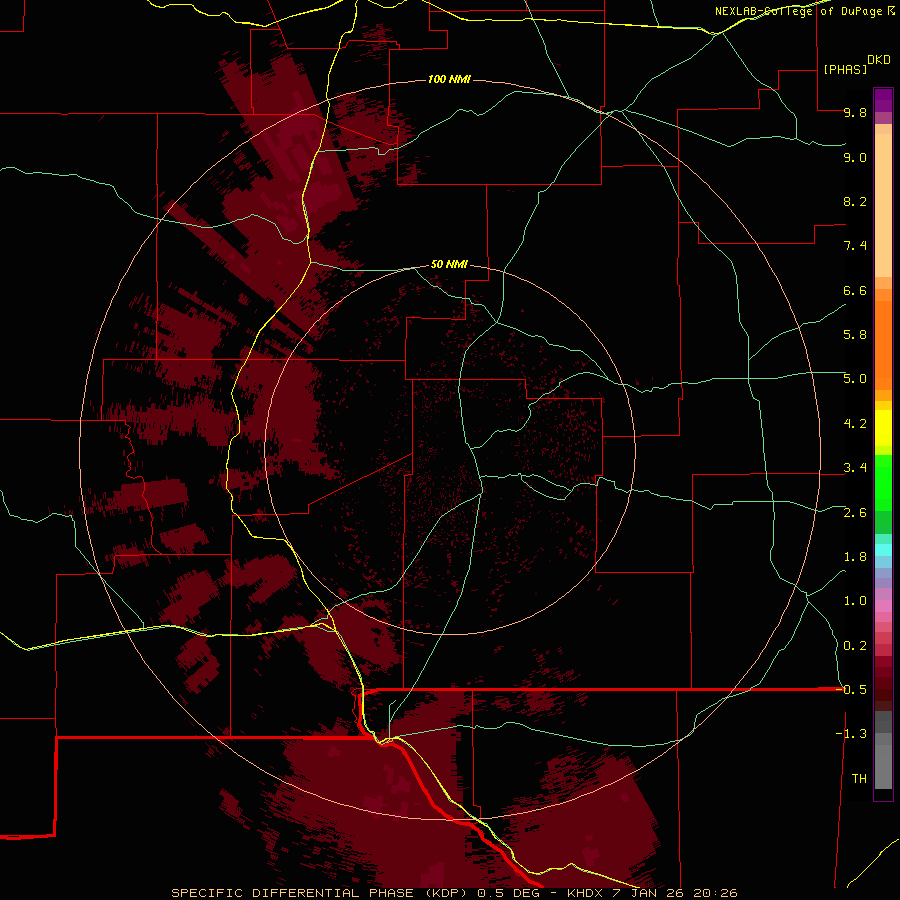Click the 7.4 scale label
Viewport: 900px width, 900px height.
855,246
